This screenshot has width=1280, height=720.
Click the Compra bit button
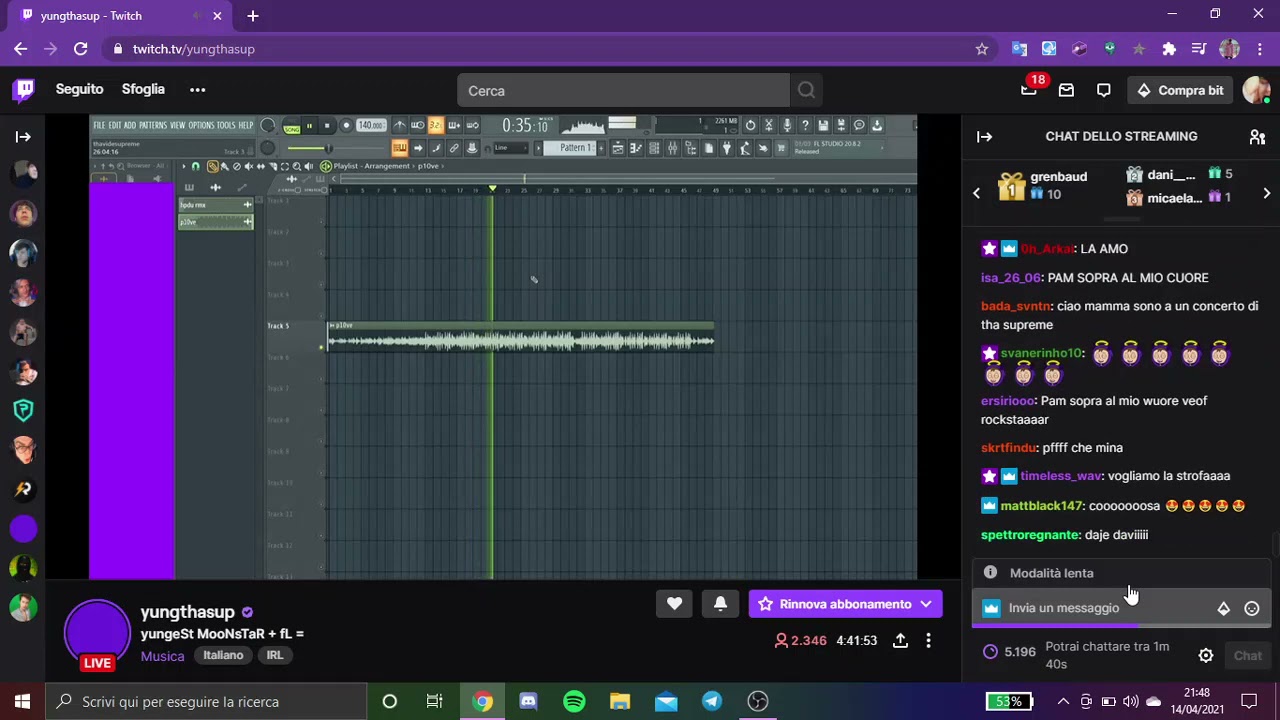[1180, 90]
